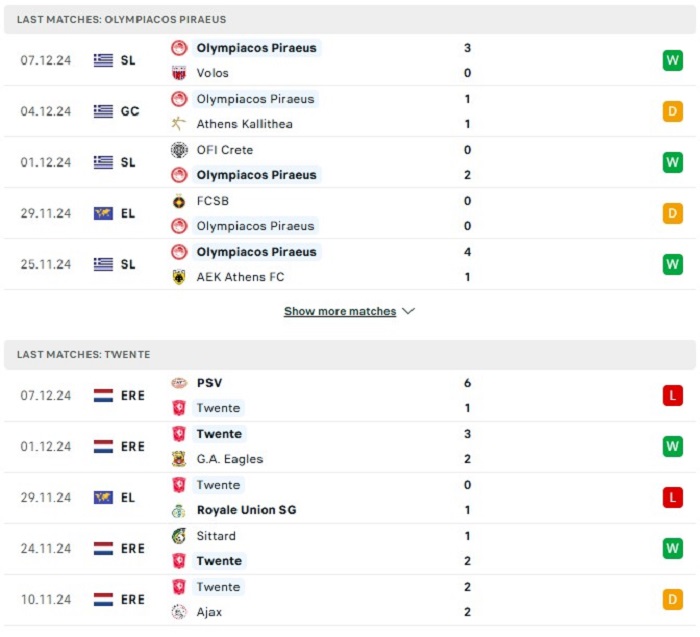Open the Last Matches: Twente header
The height and width of the screenshot is (637, 700).
pos(350,354)
